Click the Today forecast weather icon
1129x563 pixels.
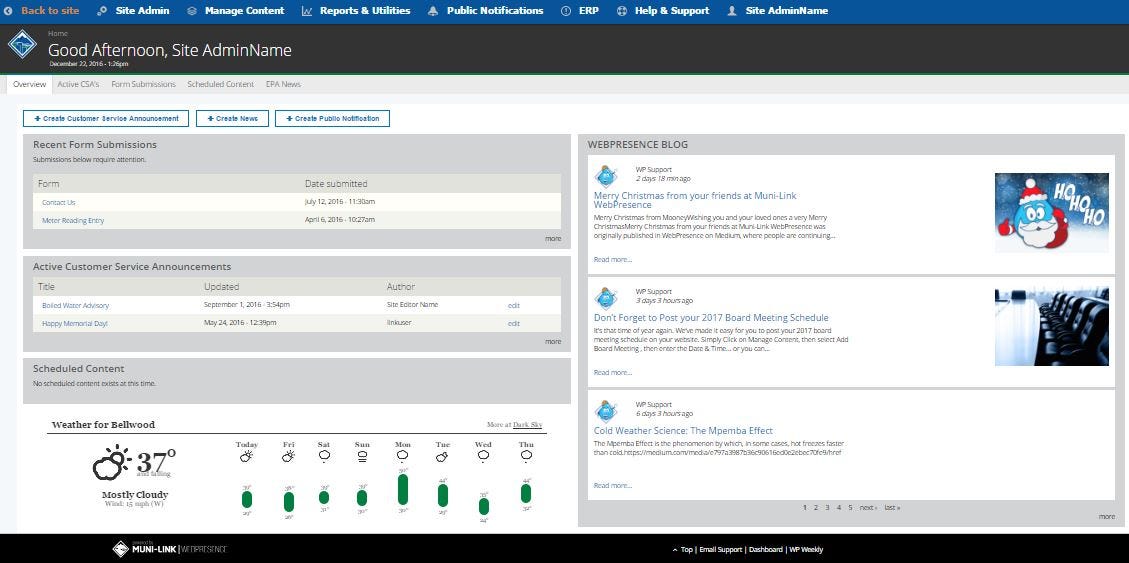246,456
